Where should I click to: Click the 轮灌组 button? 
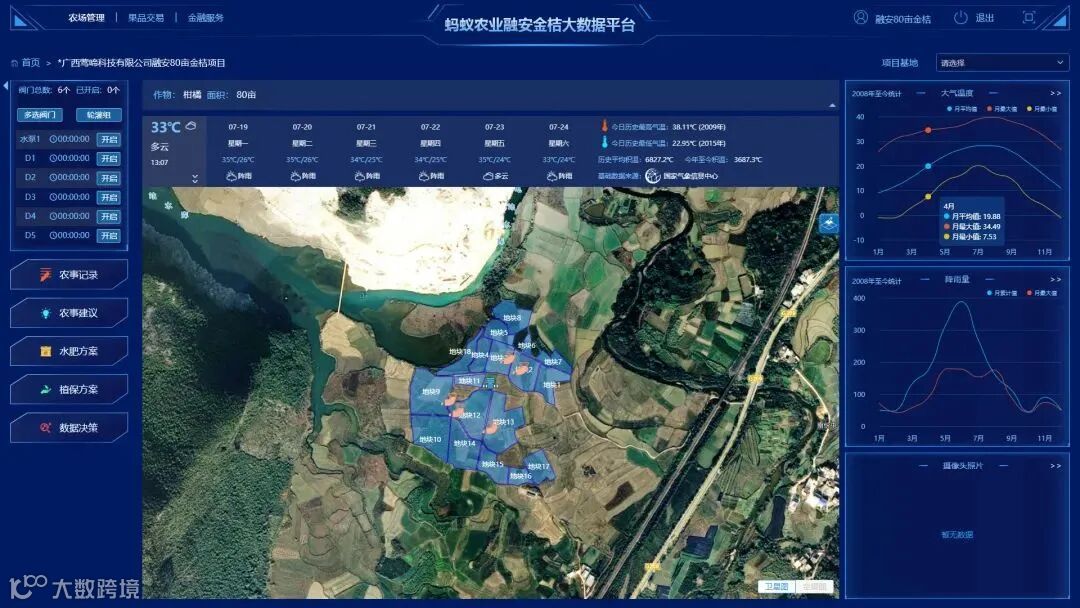pos(98,115)
